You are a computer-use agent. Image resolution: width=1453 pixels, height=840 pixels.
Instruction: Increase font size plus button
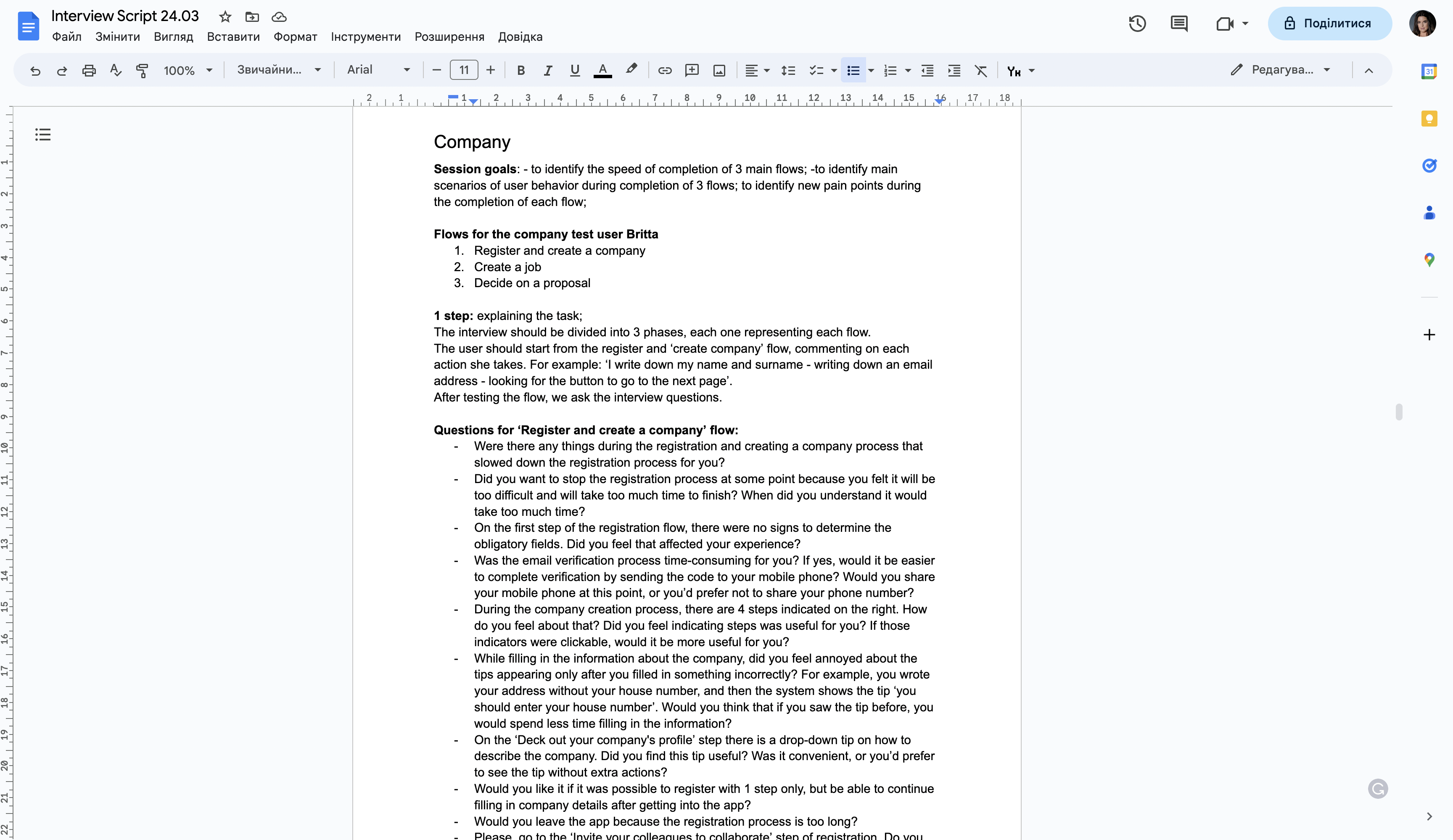coord(490,70)
